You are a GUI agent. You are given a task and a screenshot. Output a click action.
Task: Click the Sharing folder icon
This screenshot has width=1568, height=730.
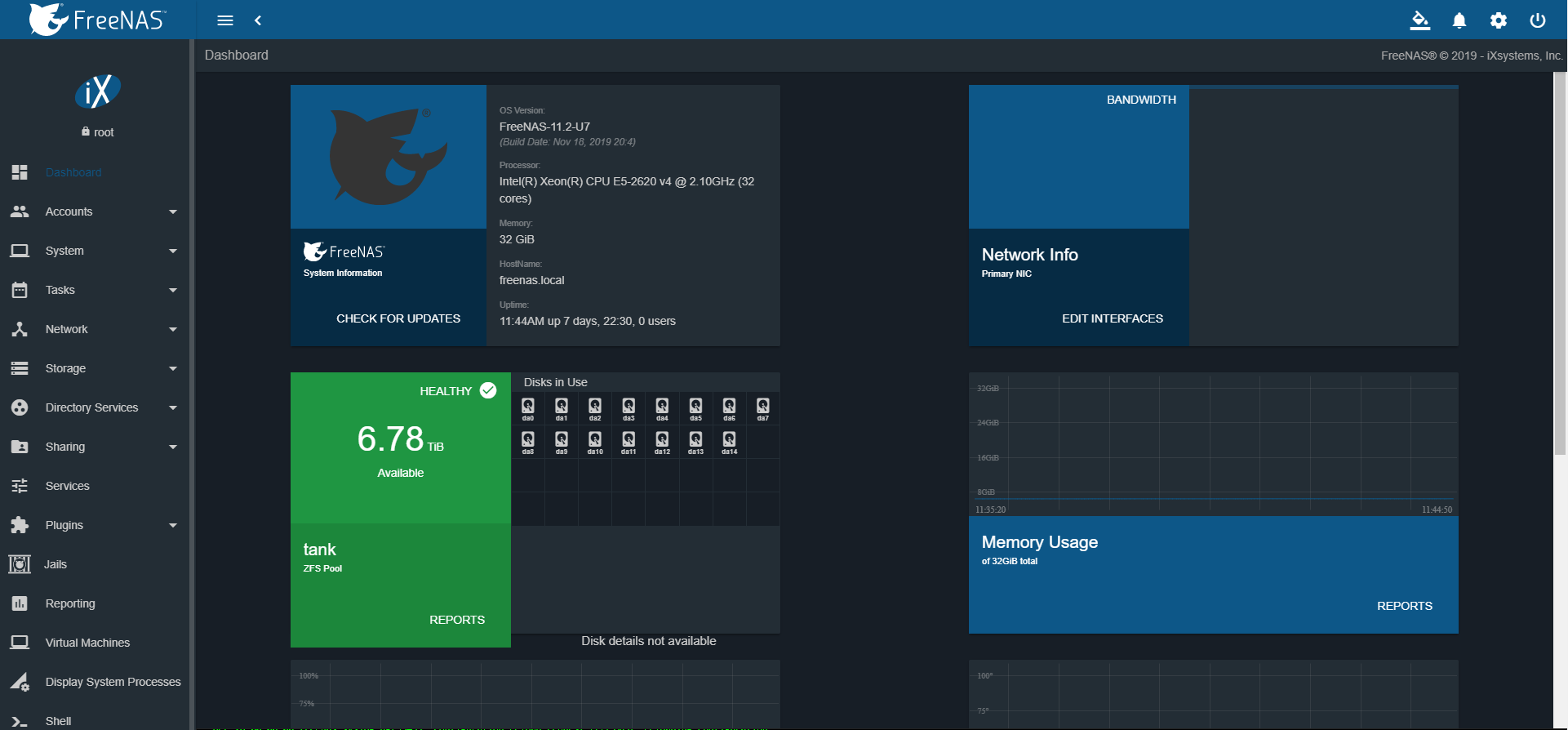20,447
